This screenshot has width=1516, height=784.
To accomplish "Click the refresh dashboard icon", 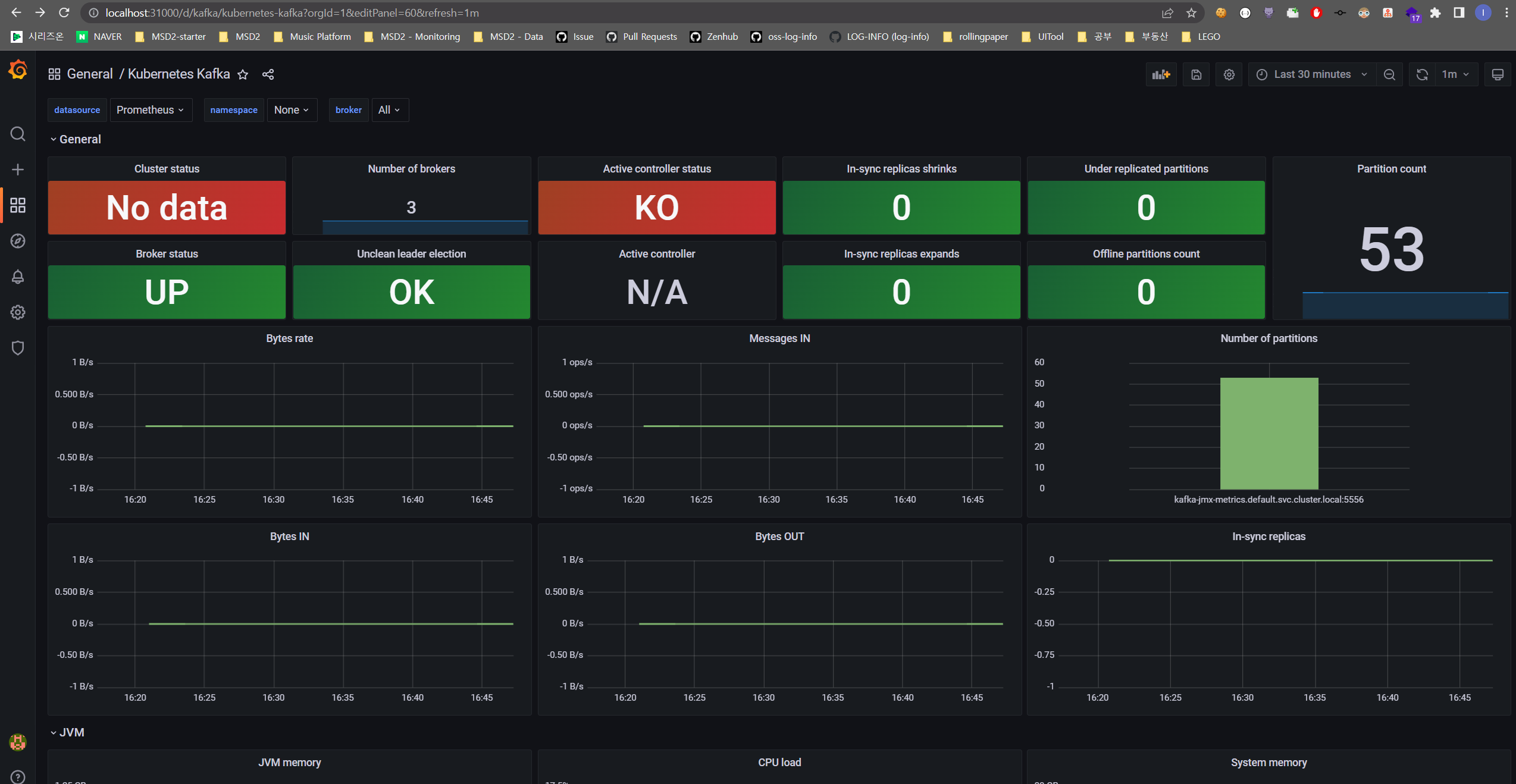I will pos(1422,74).
